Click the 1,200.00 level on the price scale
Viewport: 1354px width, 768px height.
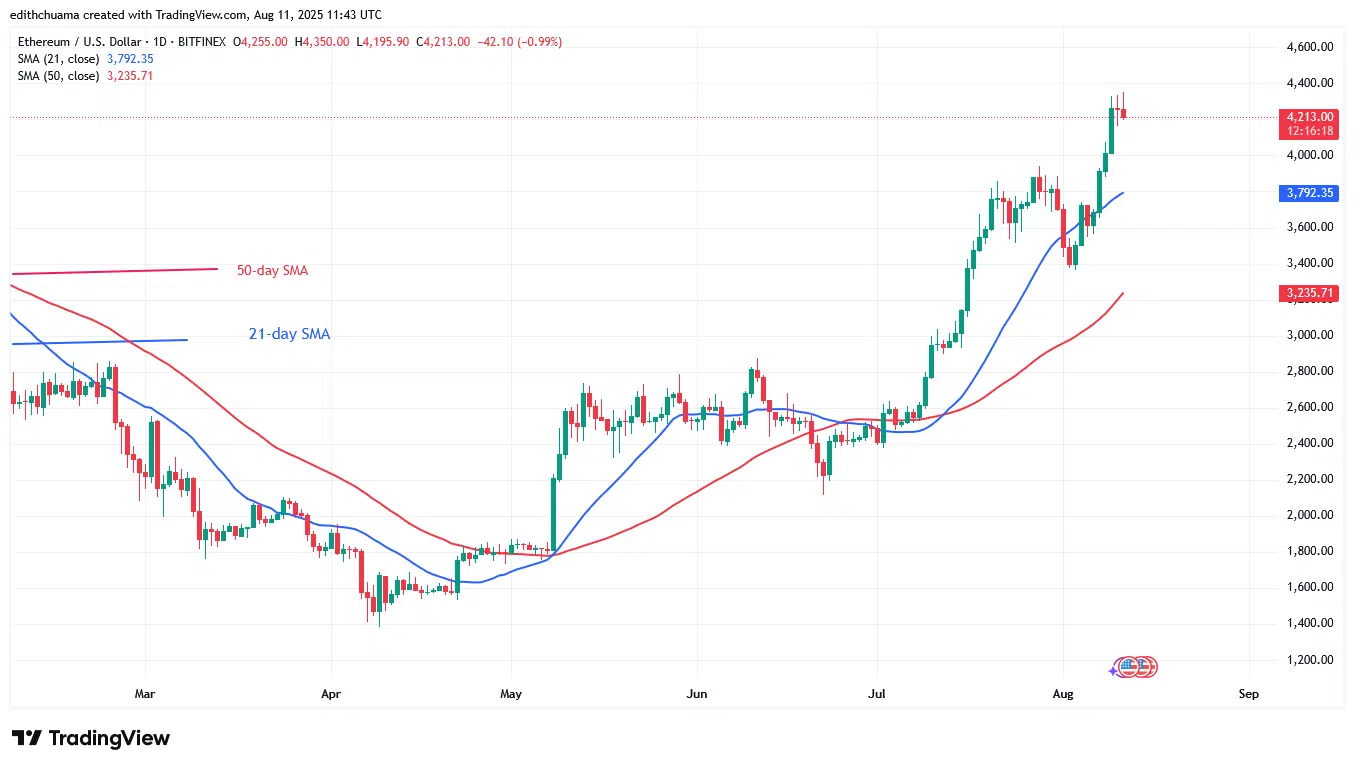point(1309,660)
